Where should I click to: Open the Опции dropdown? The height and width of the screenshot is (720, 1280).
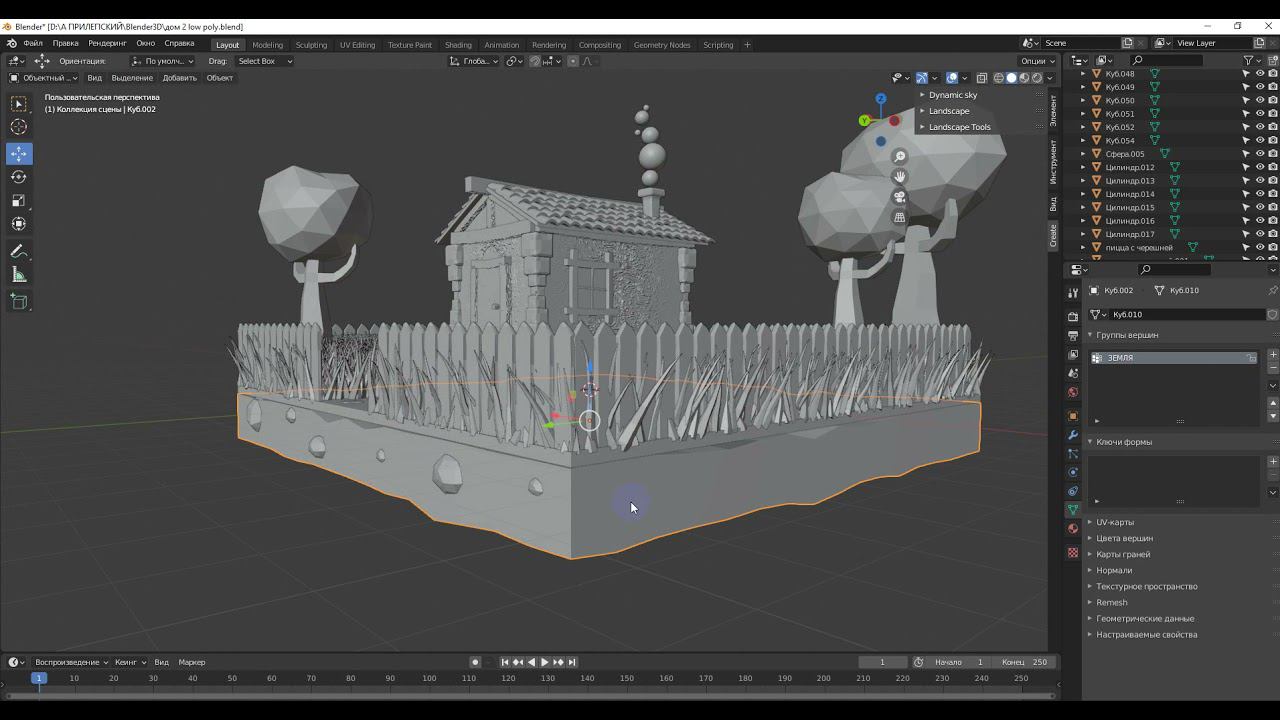click(x=1036, y=61)
